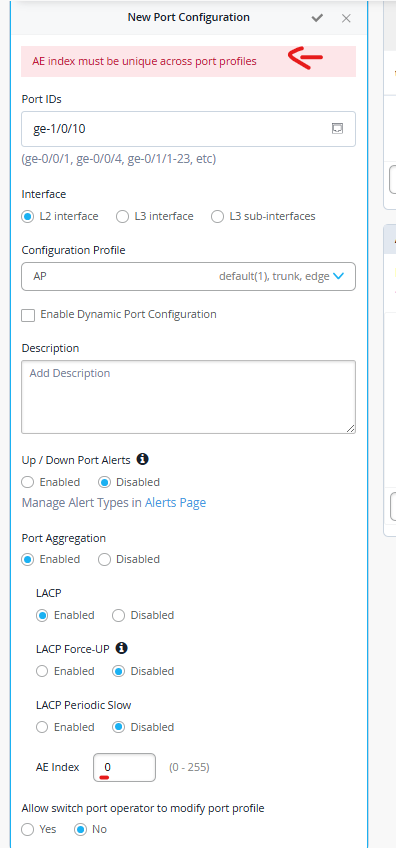The height and width of the screenshot is (848, 396).
Task: Open the Alerts Page link
Action: pyautogui.click(x=175, y=503)
